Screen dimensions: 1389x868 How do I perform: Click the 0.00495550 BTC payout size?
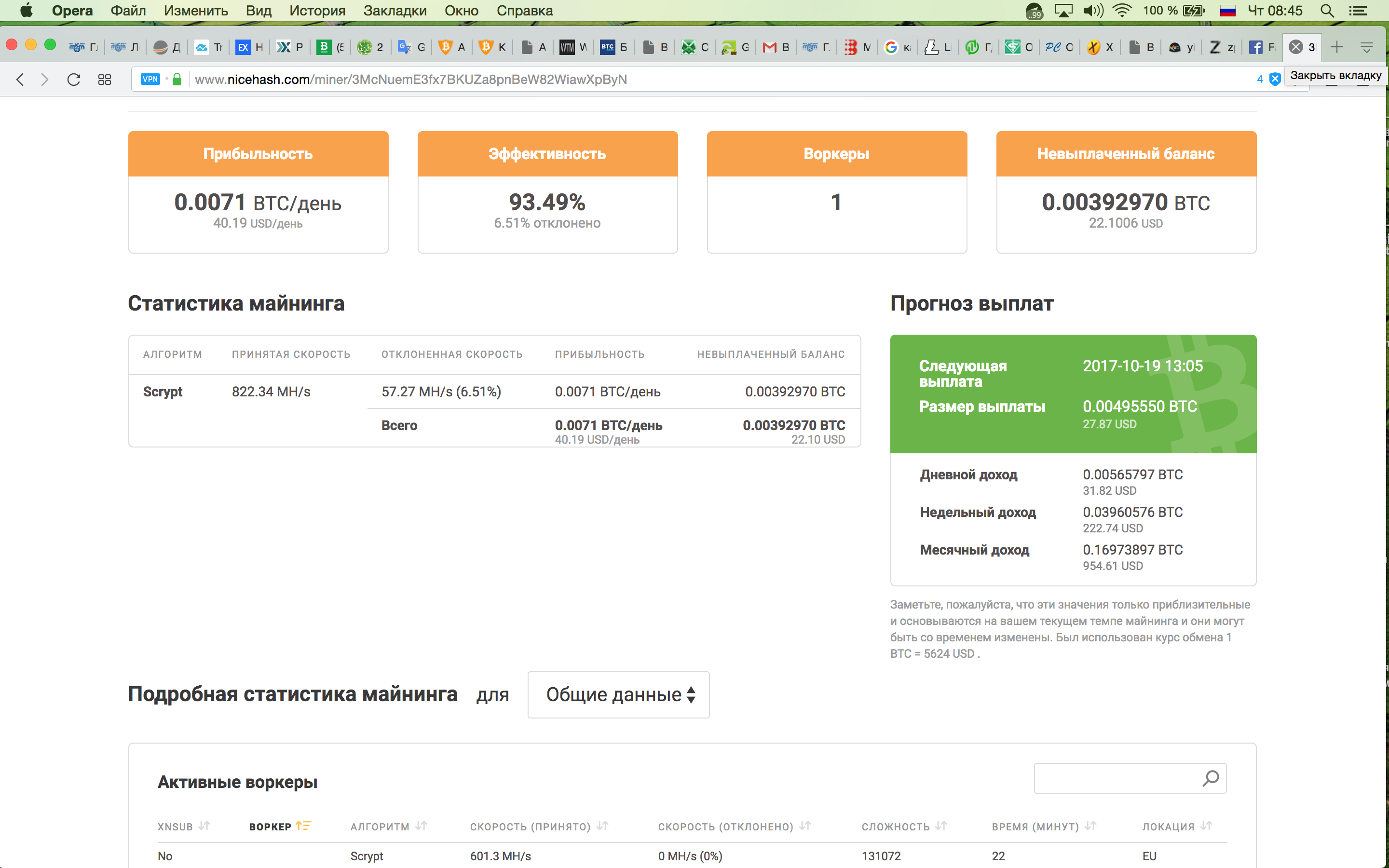pyautogui.click(x=1140, y=407)
